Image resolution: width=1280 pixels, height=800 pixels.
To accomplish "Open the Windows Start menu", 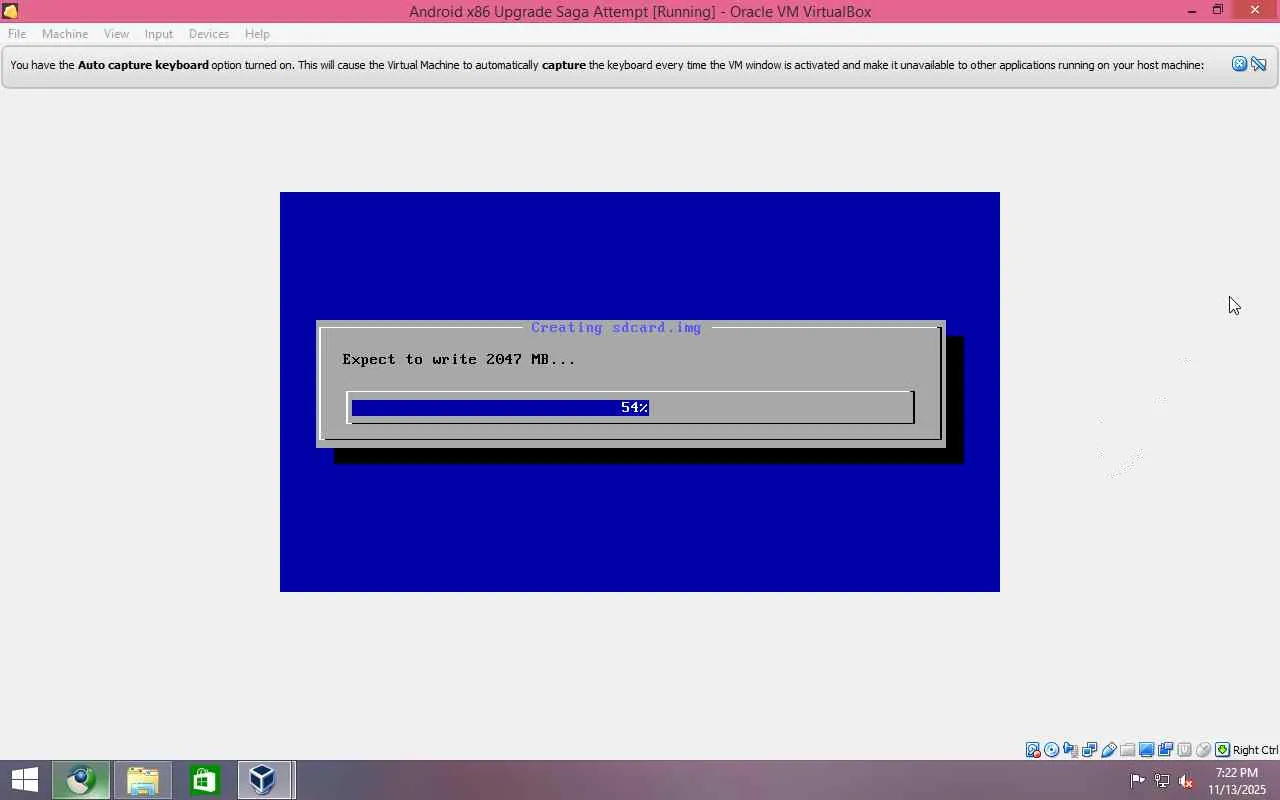I will click(24, 780).
